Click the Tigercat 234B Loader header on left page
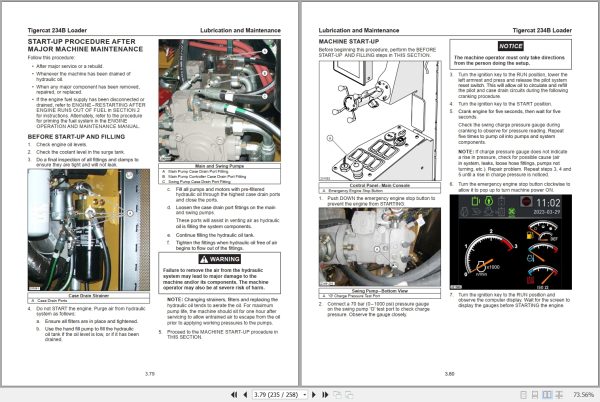 [x=57, y=30]
